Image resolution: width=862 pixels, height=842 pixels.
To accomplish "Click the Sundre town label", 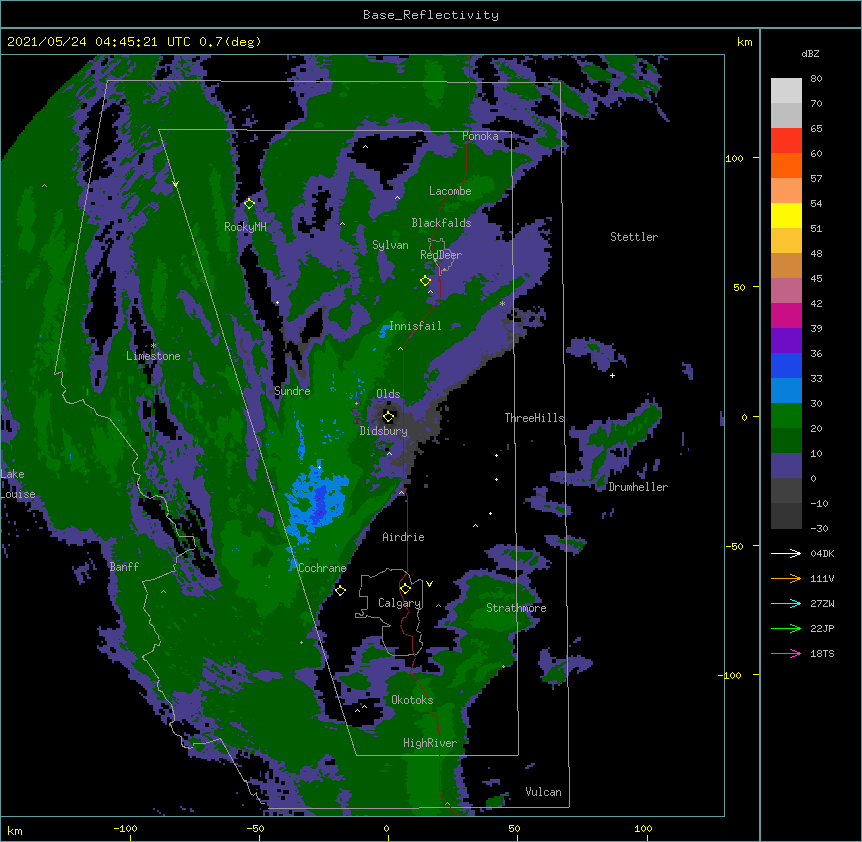I will 292,391.
